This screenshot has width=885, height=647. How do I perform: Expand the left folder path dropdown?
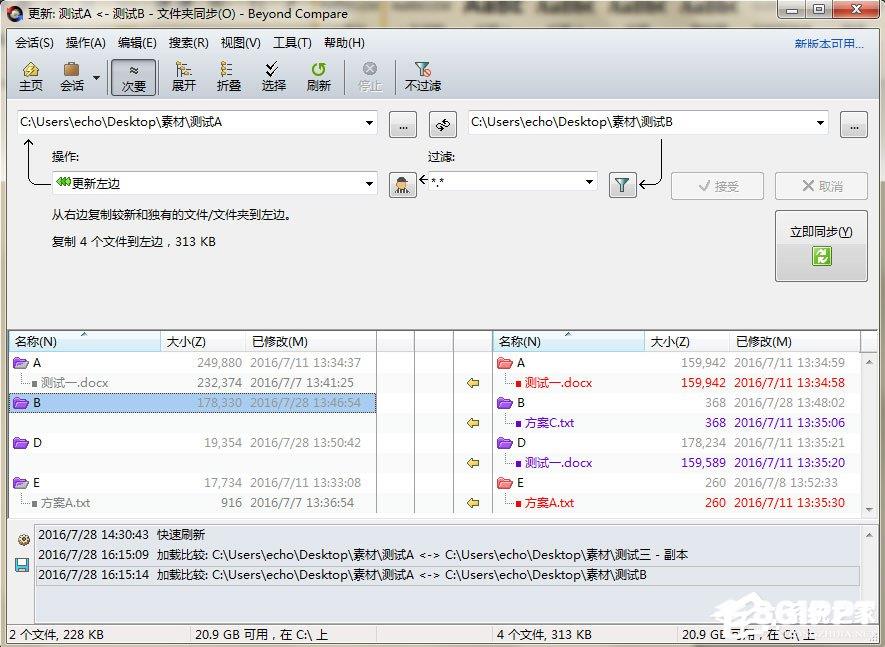coord(369,123)
